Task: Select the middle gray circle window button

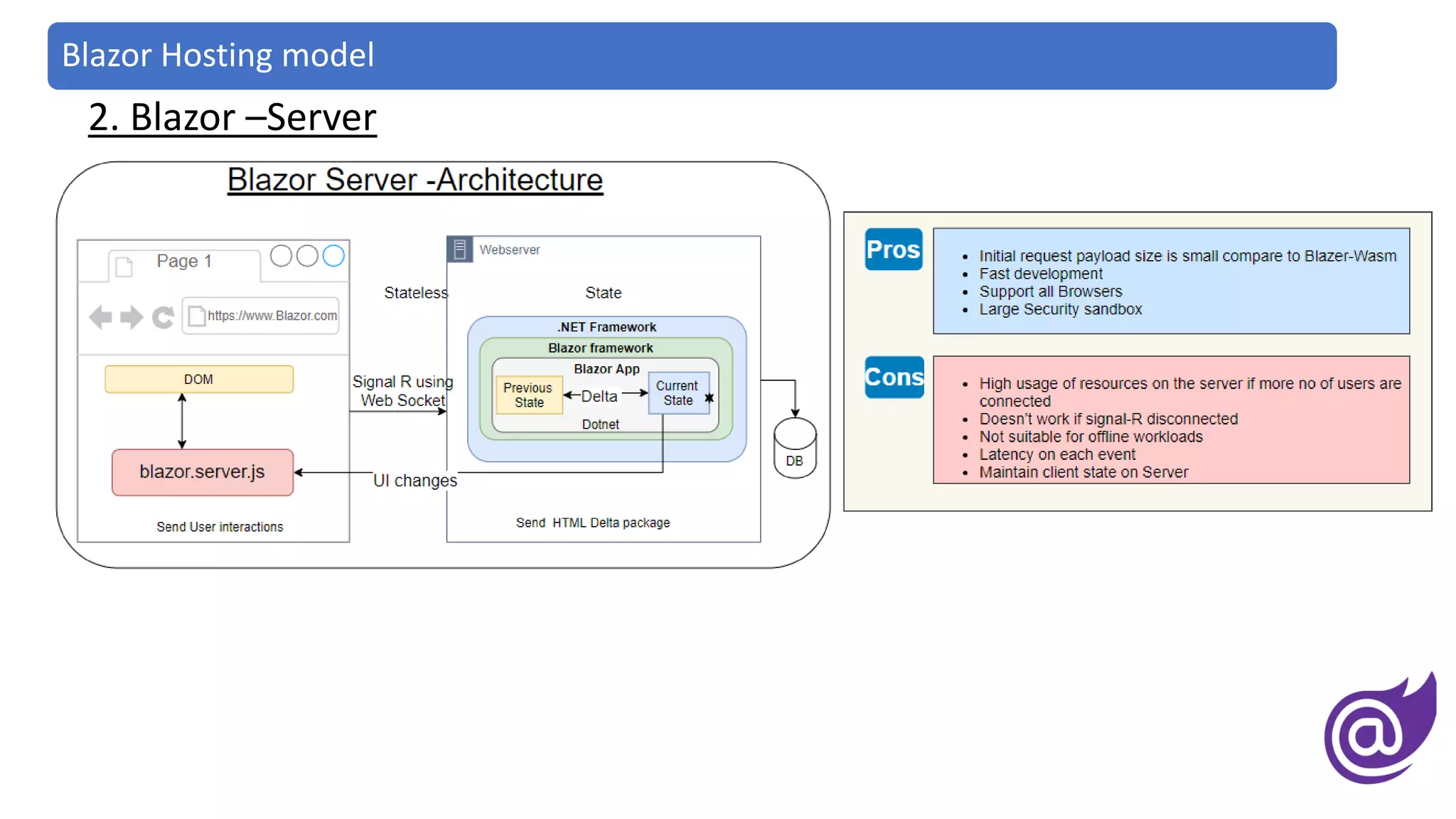Action: tap(307, 256)
